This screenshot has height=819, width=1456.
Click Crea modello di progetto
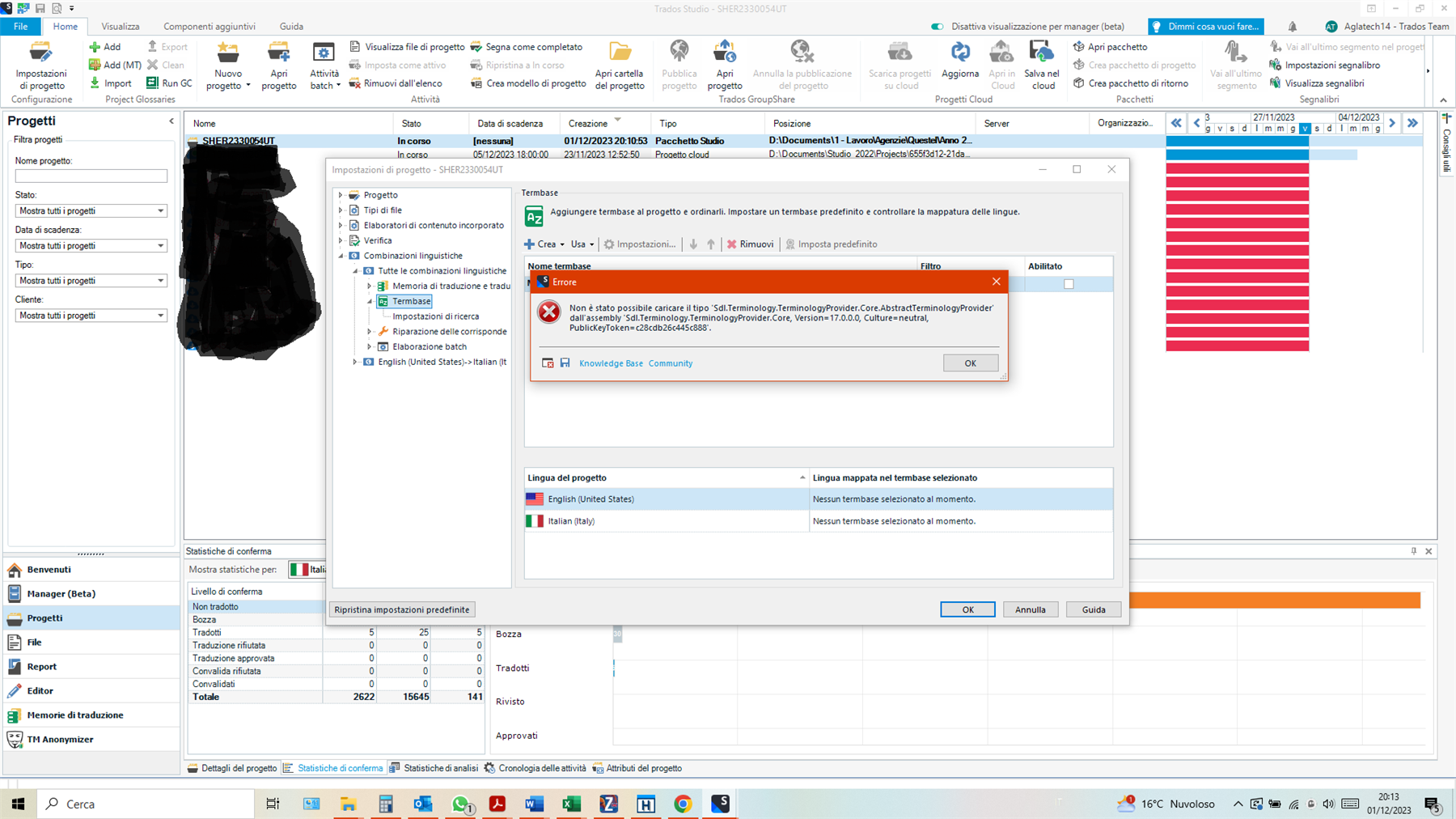coord(528,83)
